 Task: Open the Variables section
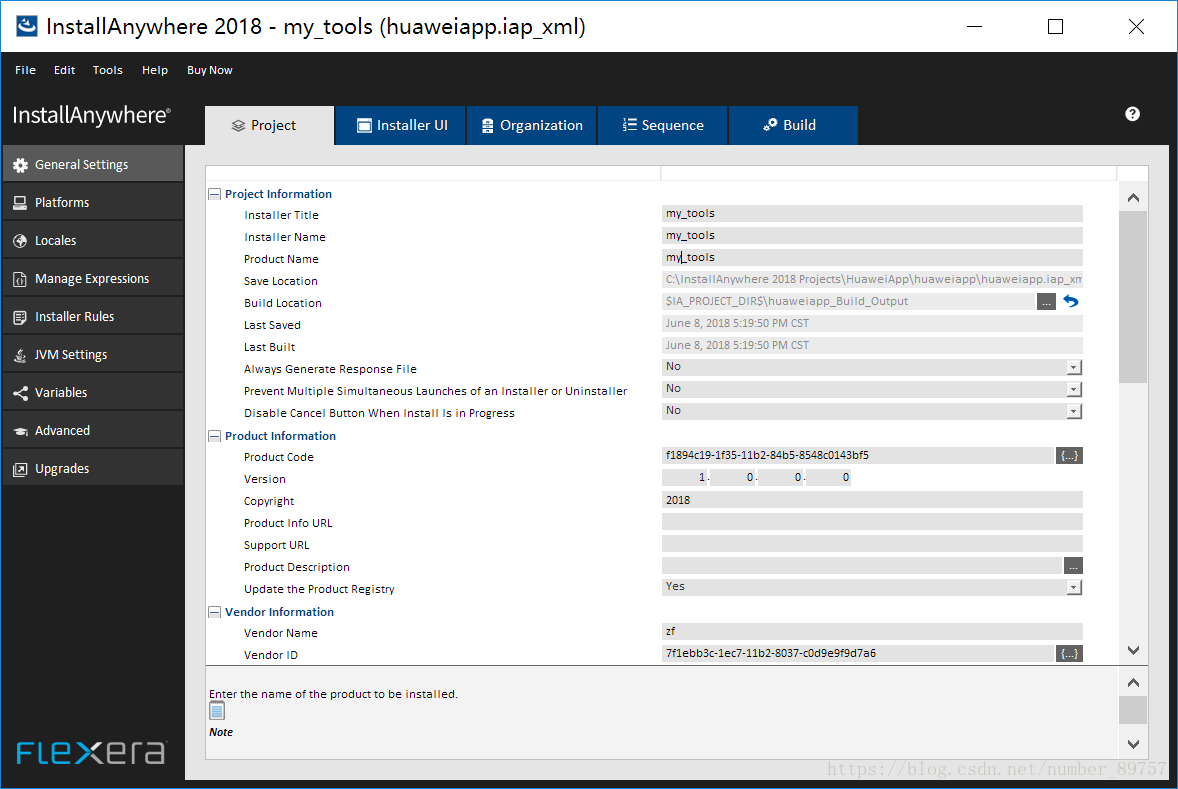pos(92,392)
